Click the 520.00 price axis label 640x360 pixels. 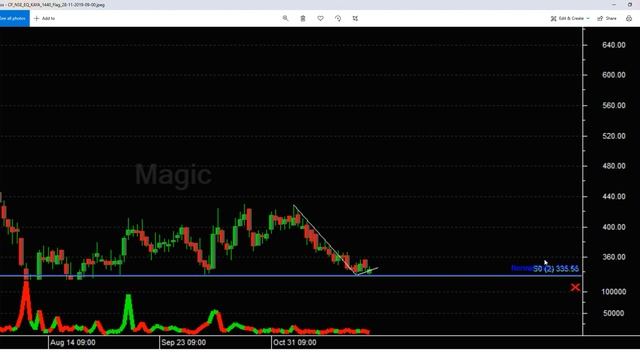click(614, 136)
